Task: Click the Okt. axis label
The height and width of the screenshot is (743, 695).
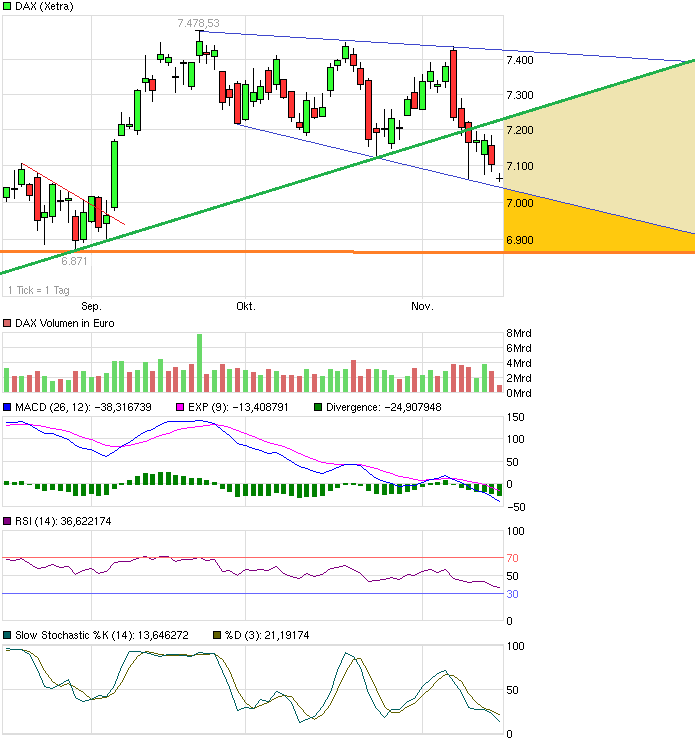Action: tap(246, 306)
